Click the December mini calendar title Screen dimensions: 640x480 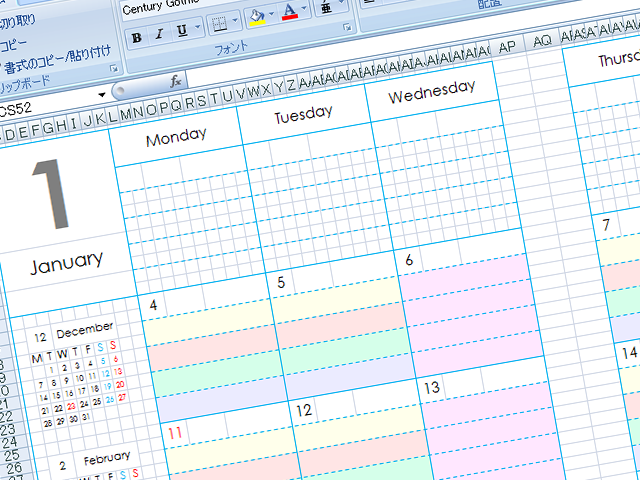click(x=84, y=330)
